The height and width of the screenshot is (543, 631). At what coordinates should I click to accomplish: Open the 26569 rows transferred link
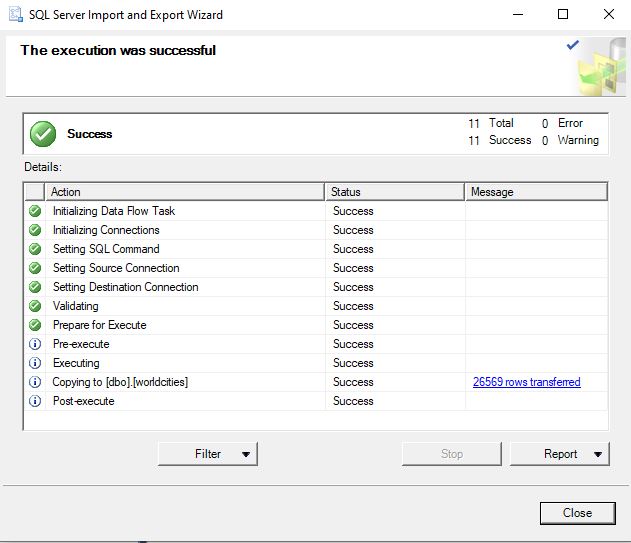526,382
